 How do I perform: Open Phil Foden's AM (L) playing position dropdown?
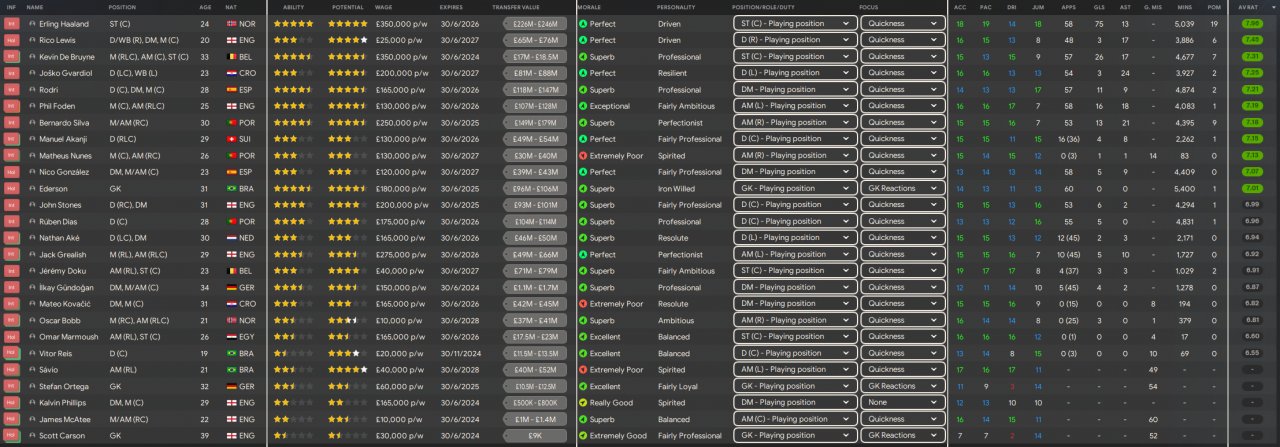[794, 105]
